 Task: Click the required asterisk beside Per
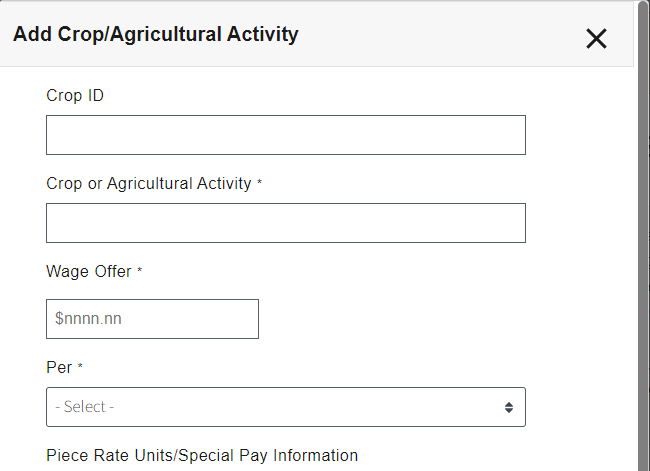[x=80, y=368]
